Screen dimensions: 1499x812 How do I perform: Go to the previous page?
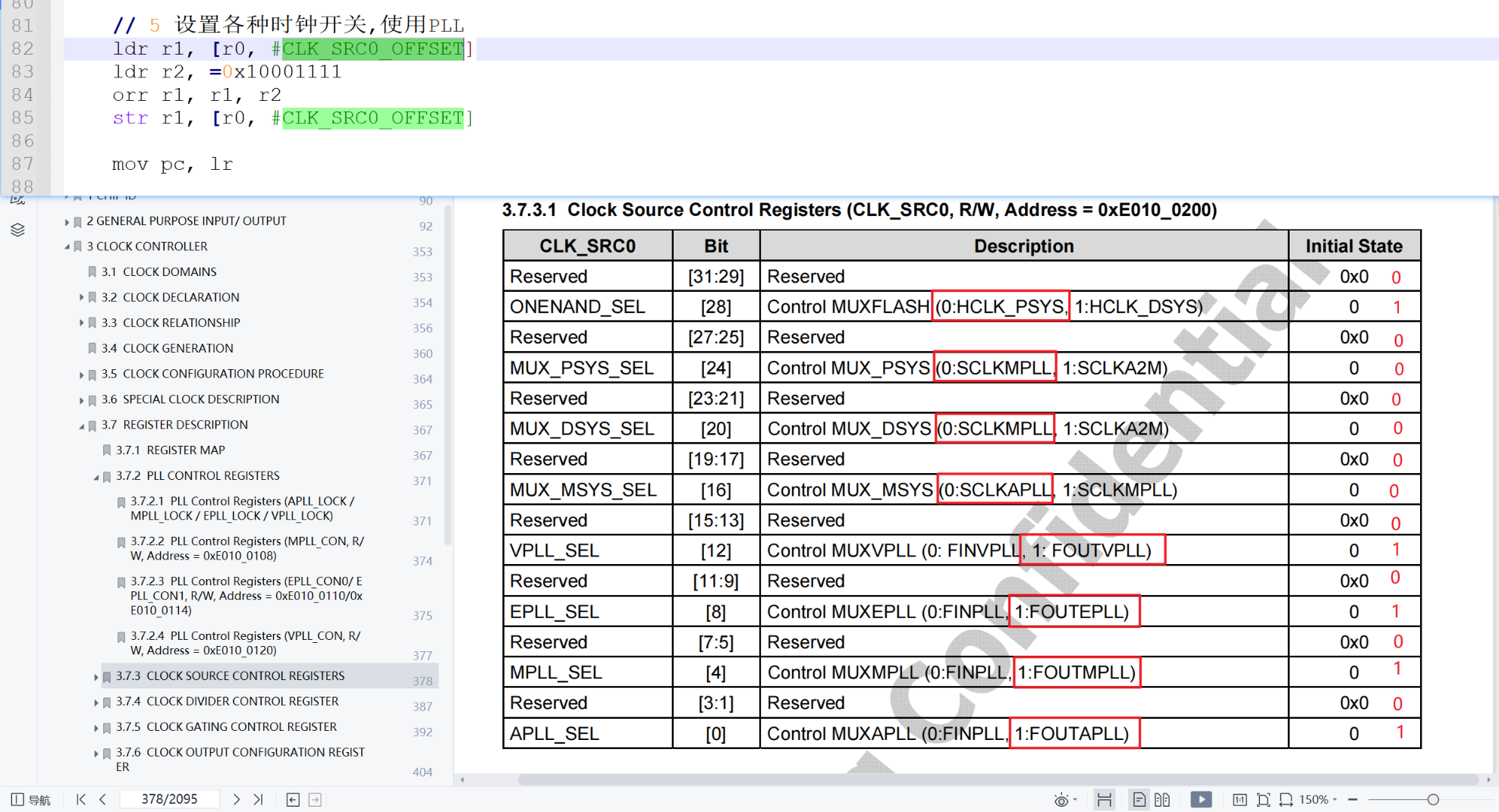coord(103,799)
